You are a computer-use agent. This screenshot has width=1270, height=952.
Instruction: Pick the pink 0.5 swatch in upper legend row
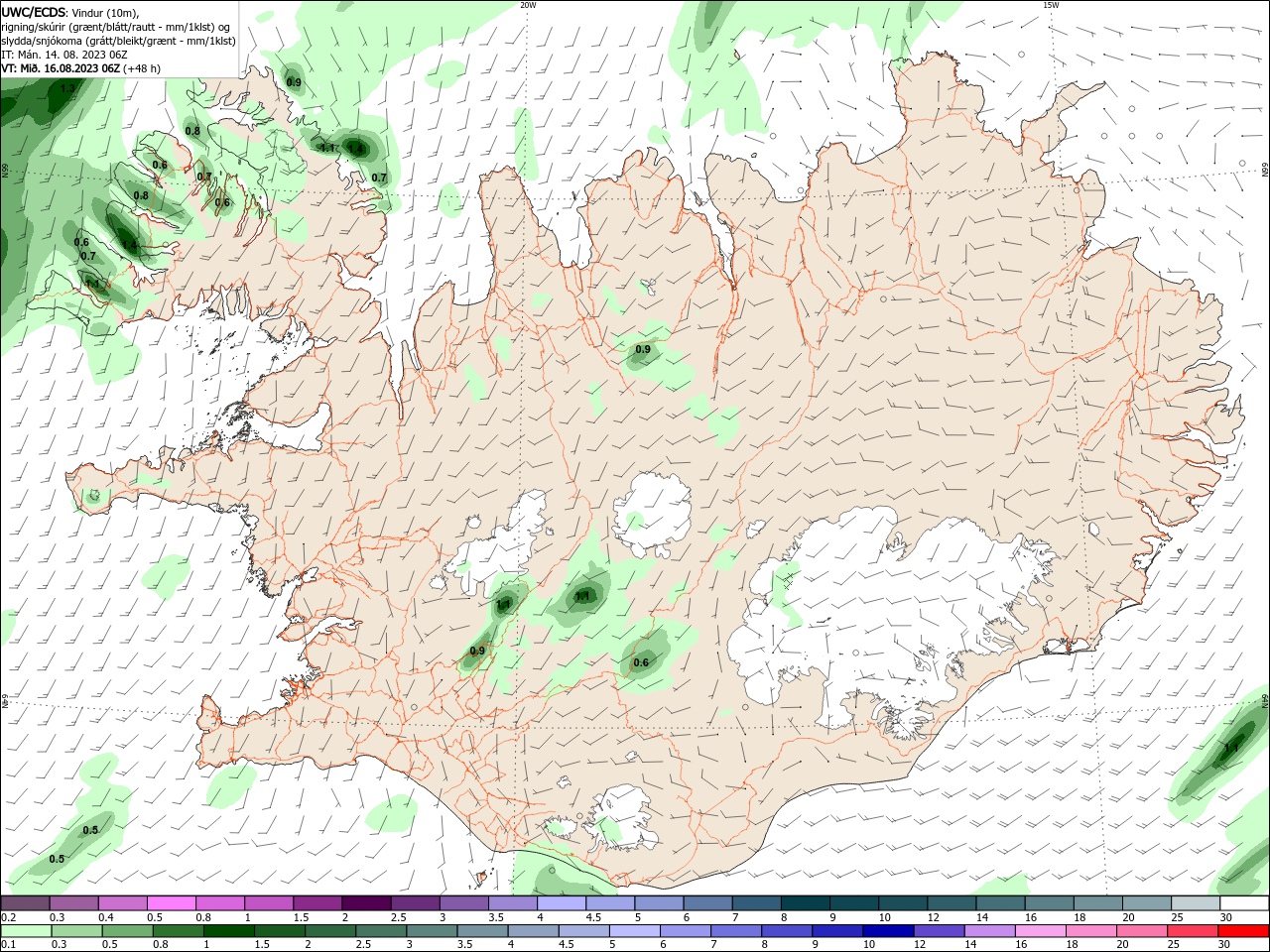(172, 903)
